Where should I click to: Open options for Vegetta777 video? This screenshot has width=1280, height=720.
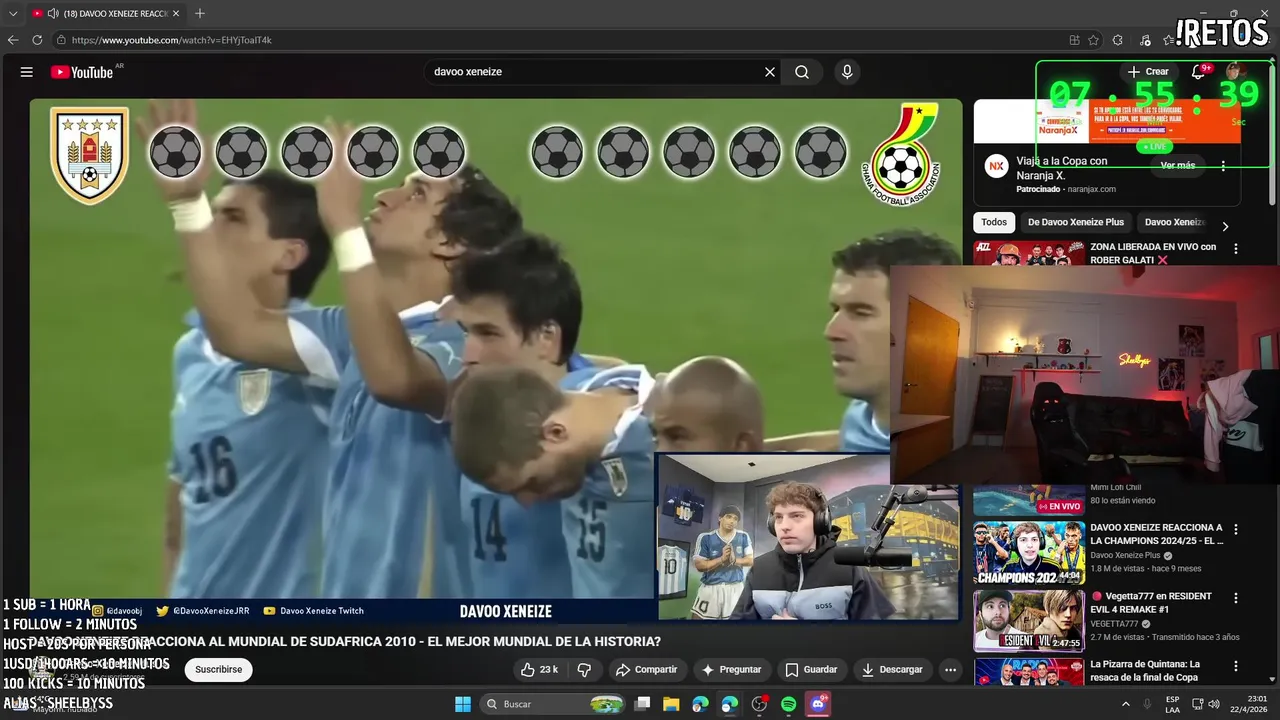point(1235,598)
